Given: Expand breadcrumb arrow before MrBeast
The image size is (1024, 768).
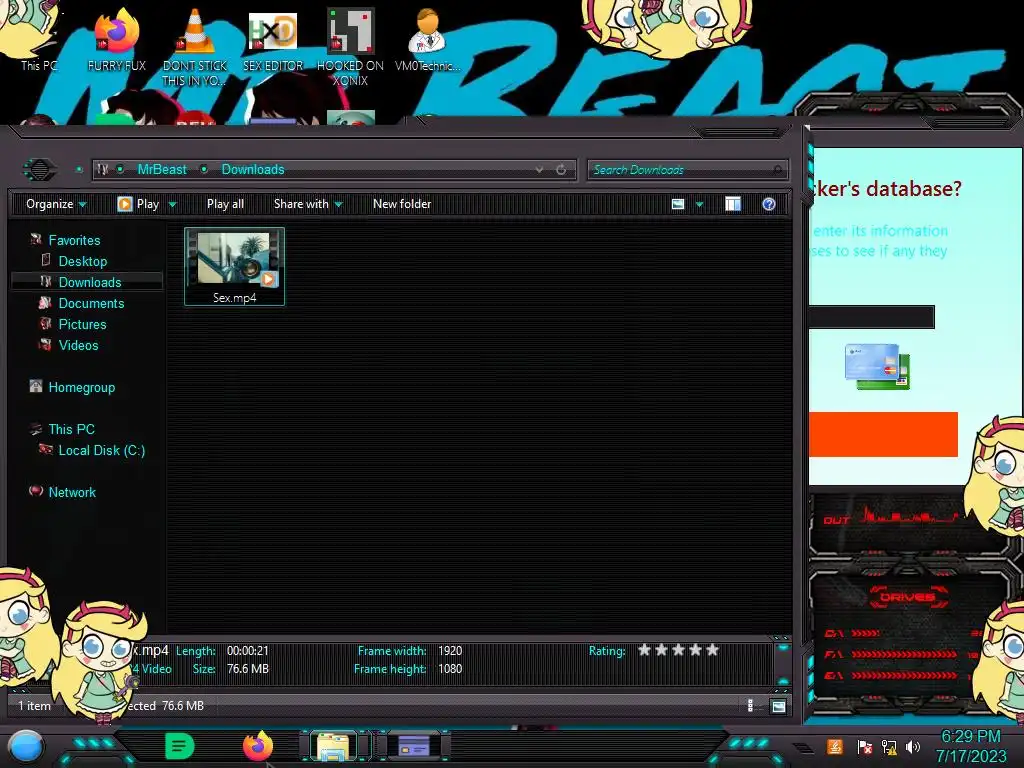Looking at the screenshot, I should click(x=120, y=170).
